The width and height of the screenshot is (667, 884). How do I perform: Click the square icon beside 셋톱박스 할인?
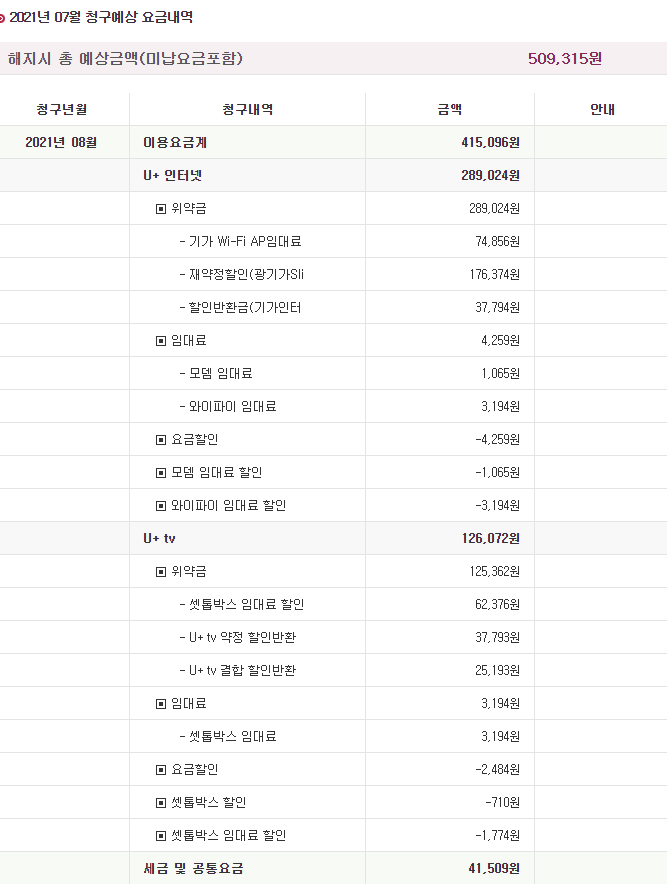161,802
